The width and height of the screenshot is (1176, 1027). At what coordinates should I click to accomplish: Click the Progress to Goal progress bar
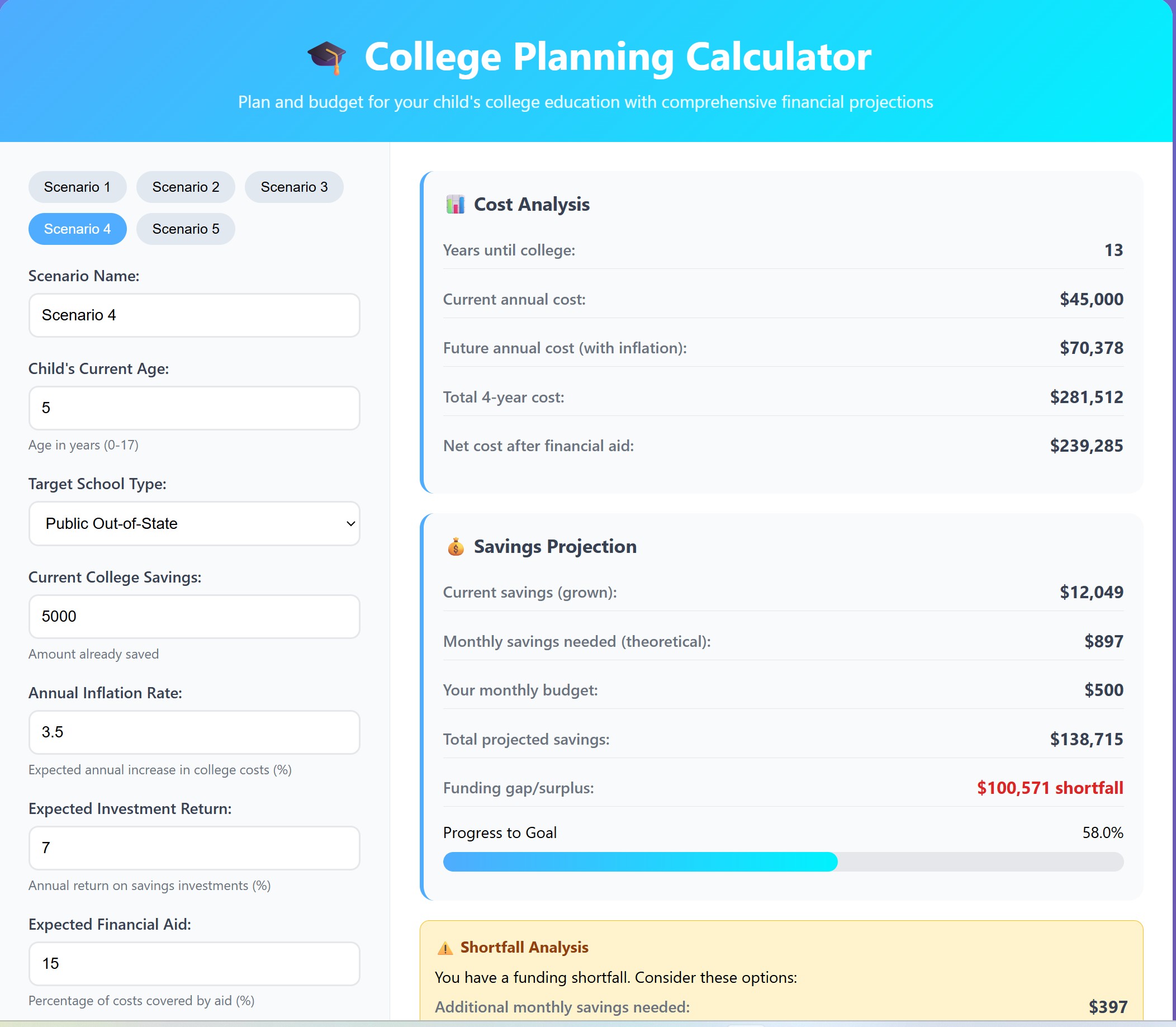783,862
